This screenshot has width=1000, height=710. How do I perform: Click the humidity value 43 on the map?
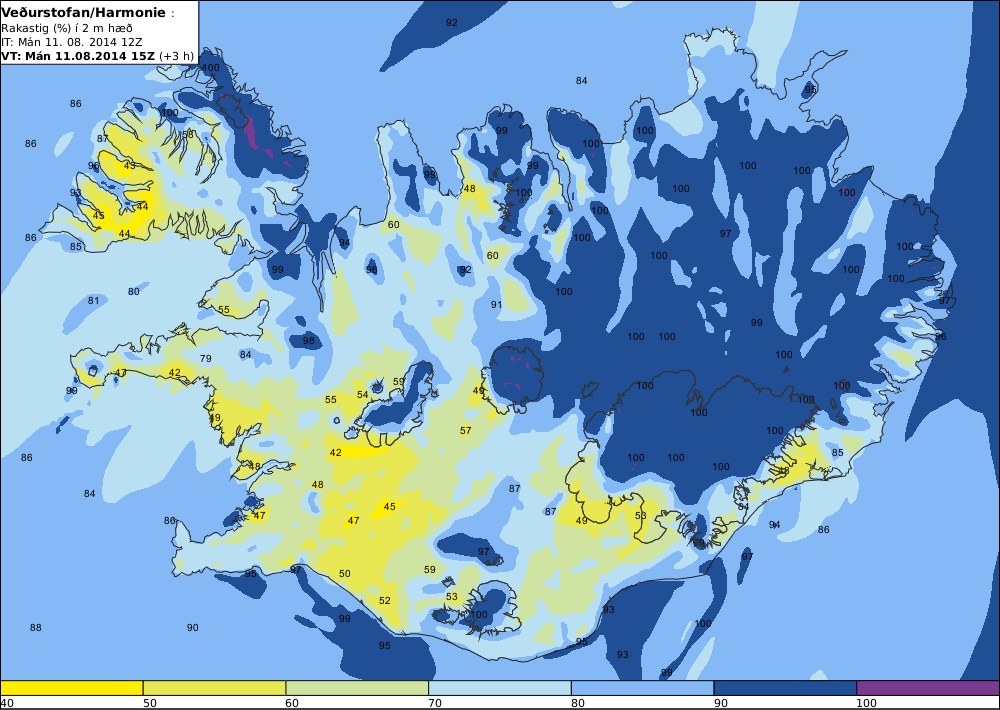coord(129,166)
